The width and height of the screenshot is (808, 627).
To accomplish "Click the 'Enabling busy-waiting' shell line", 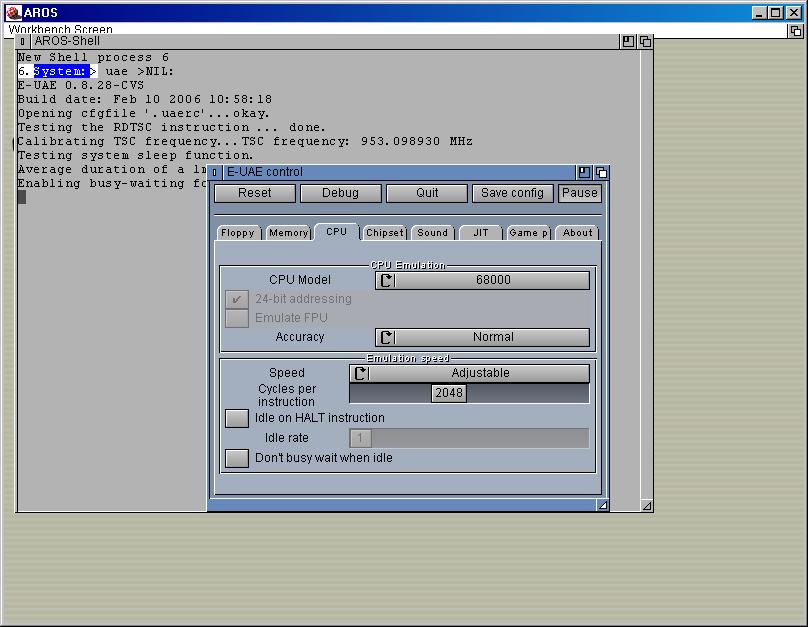I will point(112,183).
